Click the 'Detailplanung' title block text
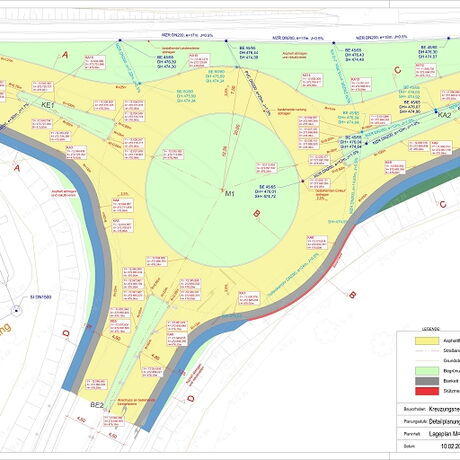 [x=444, y=421]
